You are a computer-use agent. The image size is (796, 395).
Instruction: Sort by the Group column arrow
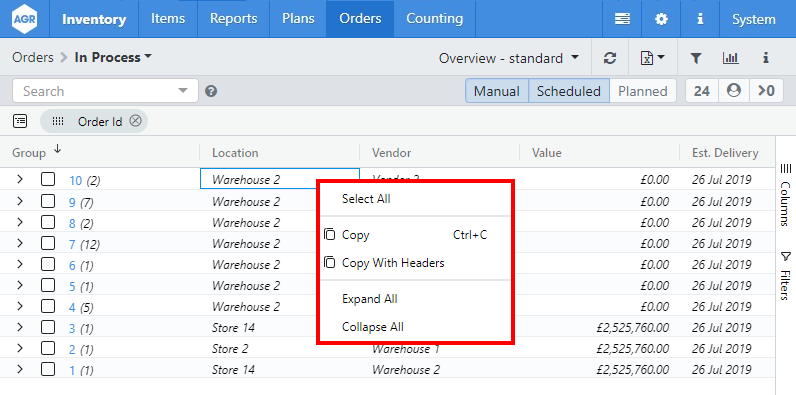click(57, 149)
